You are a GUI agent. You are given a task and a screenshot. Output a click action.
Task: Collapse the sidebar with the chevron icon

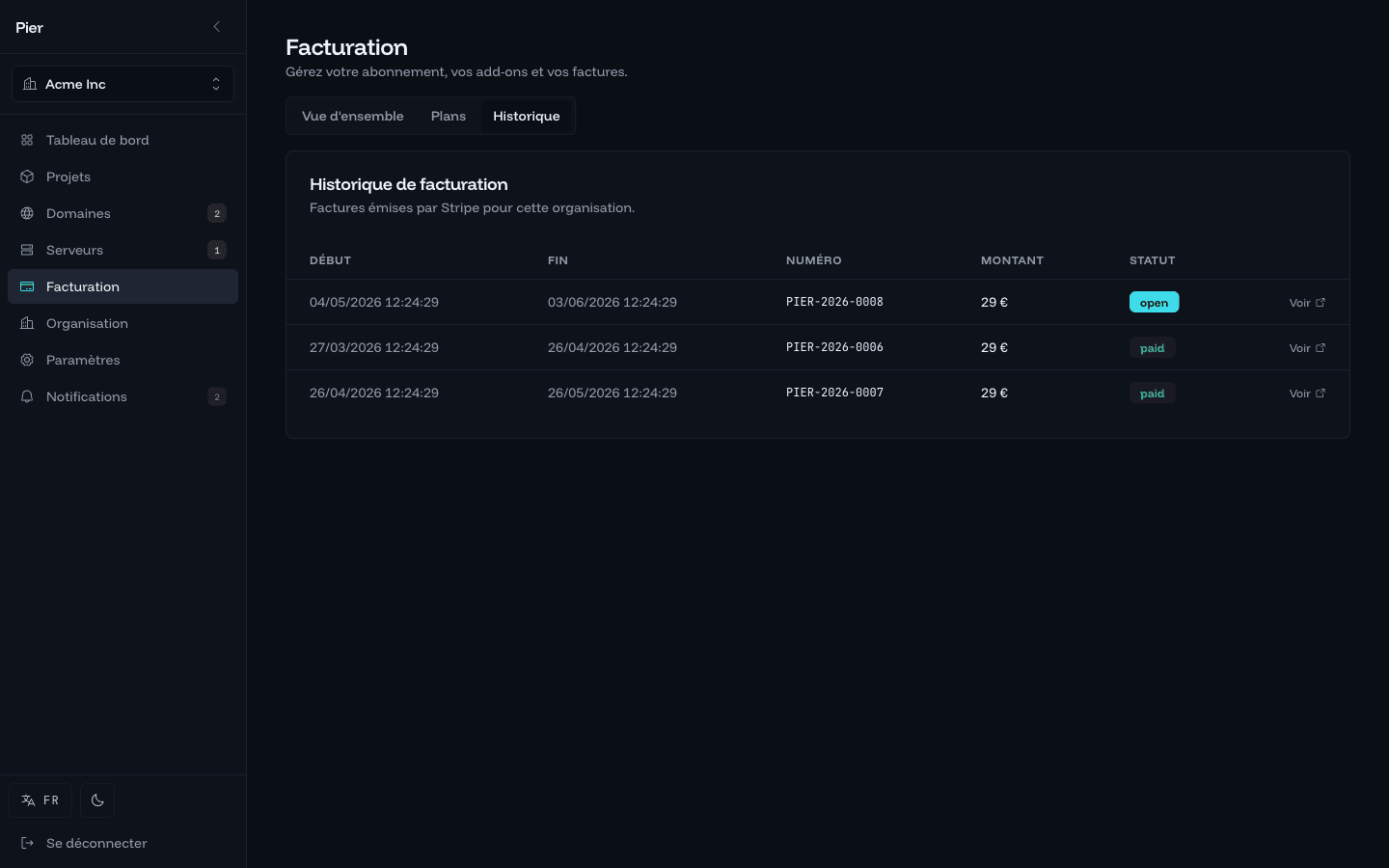point(216,27)
